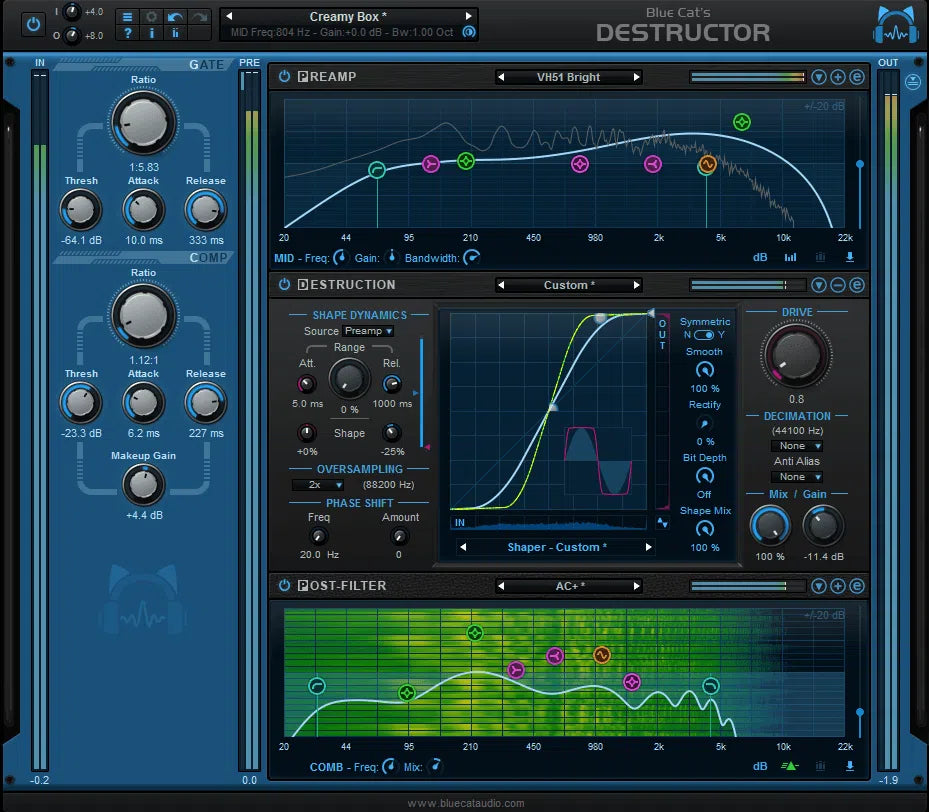Click the dB button in POST-FILTER panel
The image size is (929, 812).
coord(759,767)
